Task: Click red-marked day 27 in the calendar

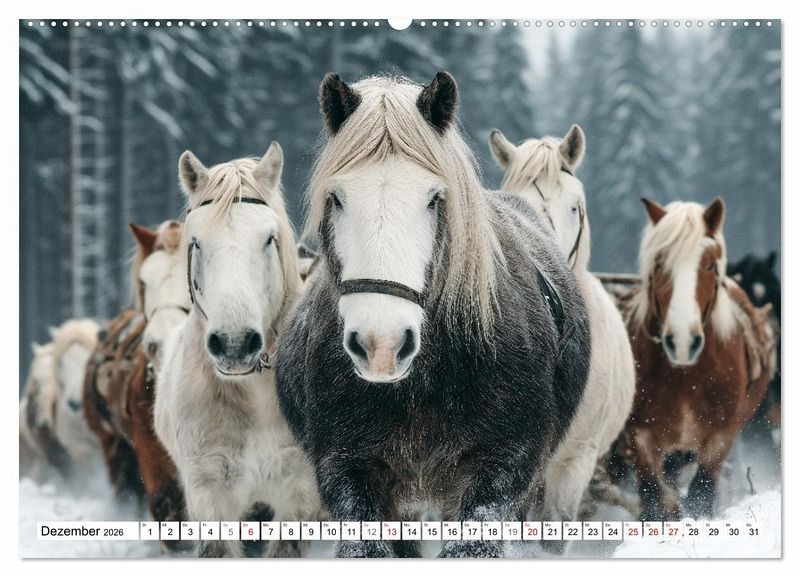Action: pos(673,531)
